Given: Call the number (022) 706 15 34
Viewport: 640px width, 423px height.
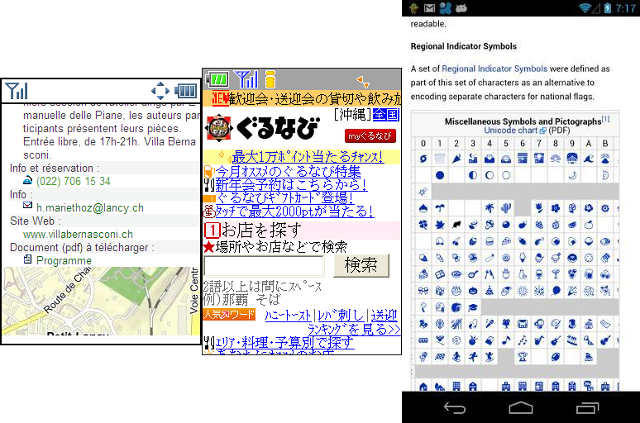Looking at the screenshot, I should point(73,181).
